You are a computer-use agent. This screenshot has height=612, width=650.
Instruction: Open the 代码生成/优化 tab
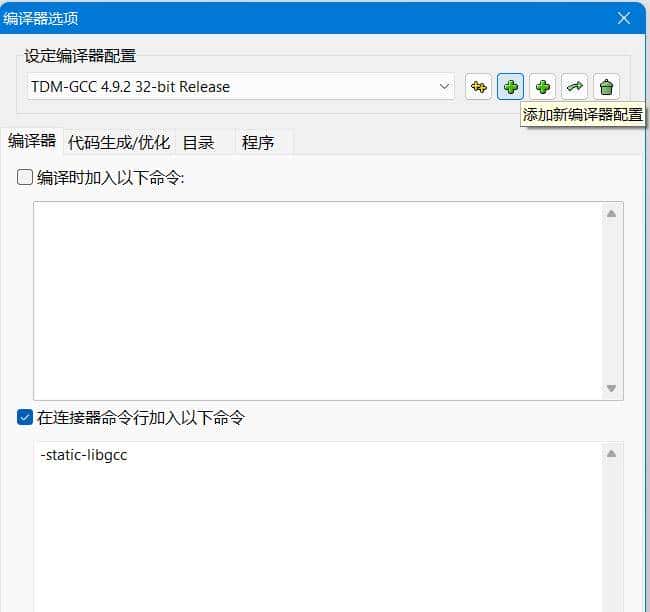coord(119,142)
